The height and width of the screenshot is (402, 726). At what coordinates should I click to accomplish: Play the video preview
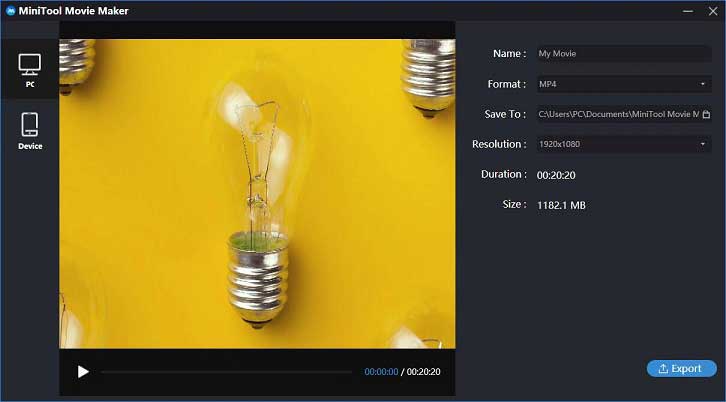[x=83, y=371]
